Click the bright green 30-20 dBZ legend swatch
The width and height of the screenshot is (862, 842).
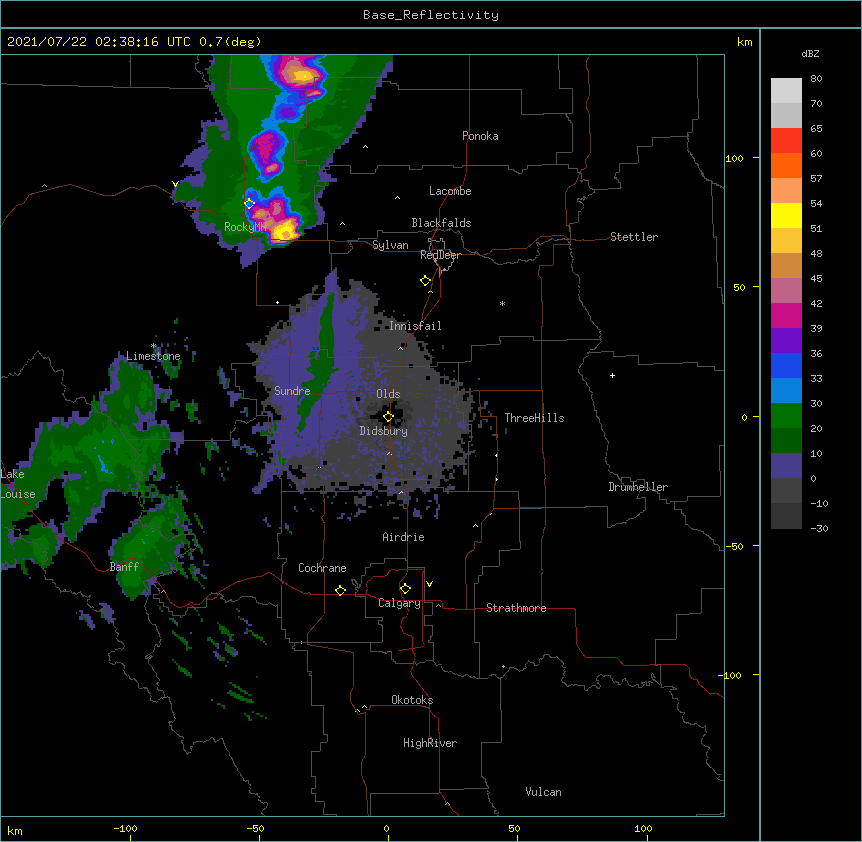click(786, 416)
